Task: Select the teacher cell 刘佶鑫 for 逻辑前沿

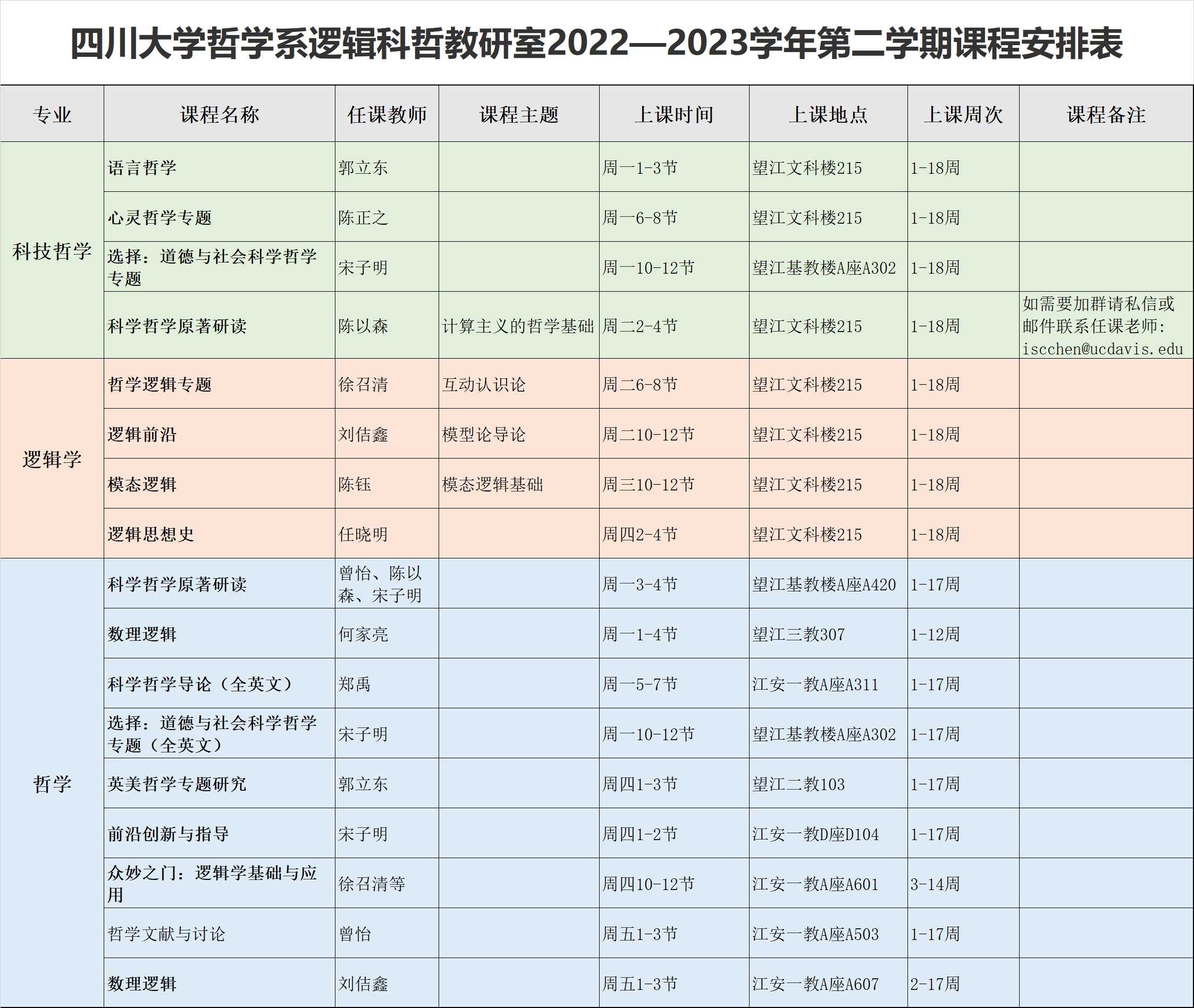Action: [x=363, y=434]
